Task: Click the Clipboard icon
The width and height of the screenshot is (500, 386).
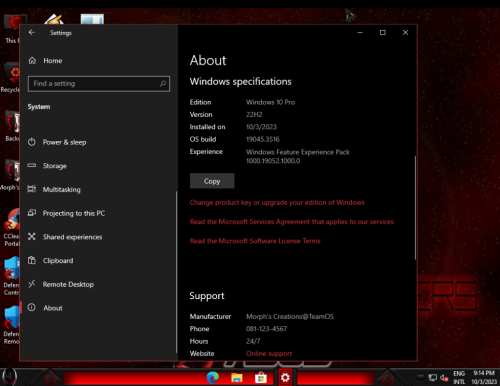Action: click(x=32, y=260)
